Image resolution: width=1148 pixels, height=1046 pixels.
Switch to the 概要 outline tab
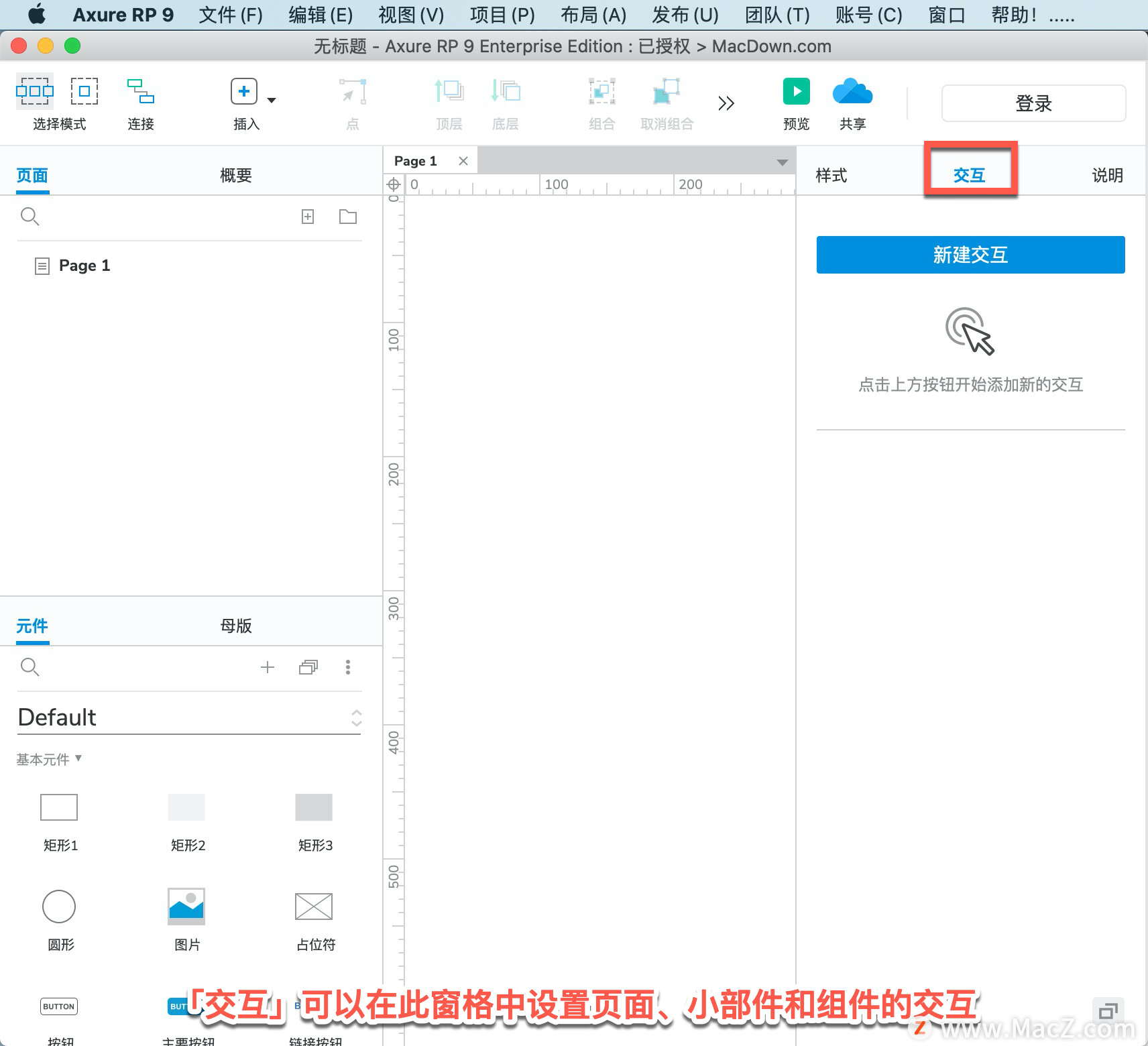[236, 176]
